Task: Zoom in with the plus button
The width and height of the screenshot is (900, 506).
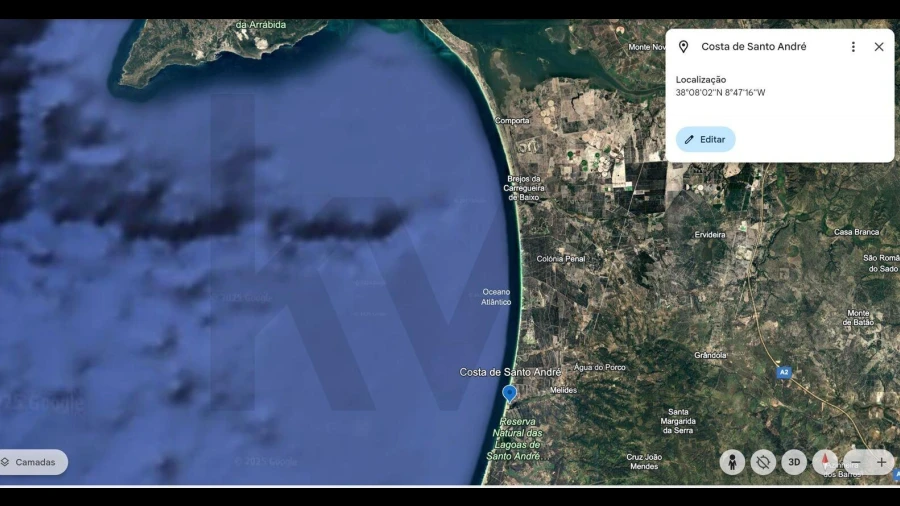Action: pos(881,462)
